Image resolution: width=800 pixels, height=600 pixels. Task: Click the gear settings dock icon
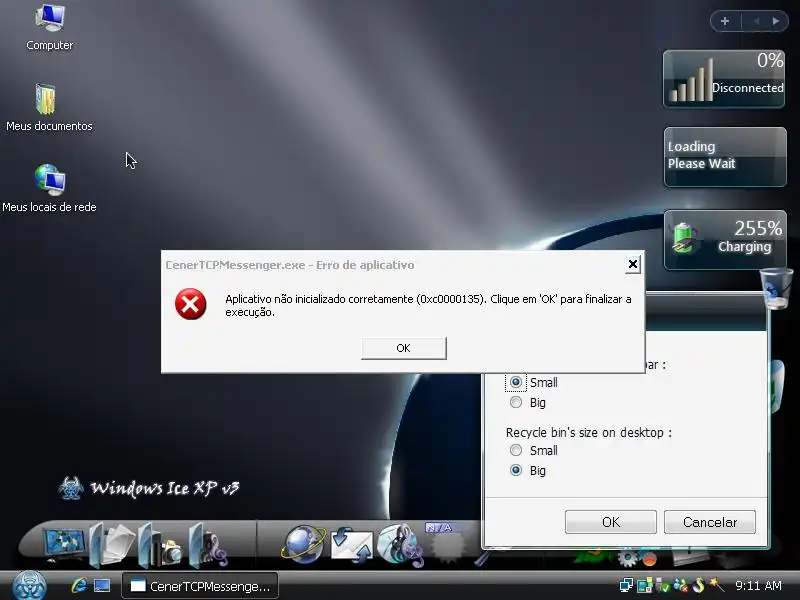pos(628,558)
